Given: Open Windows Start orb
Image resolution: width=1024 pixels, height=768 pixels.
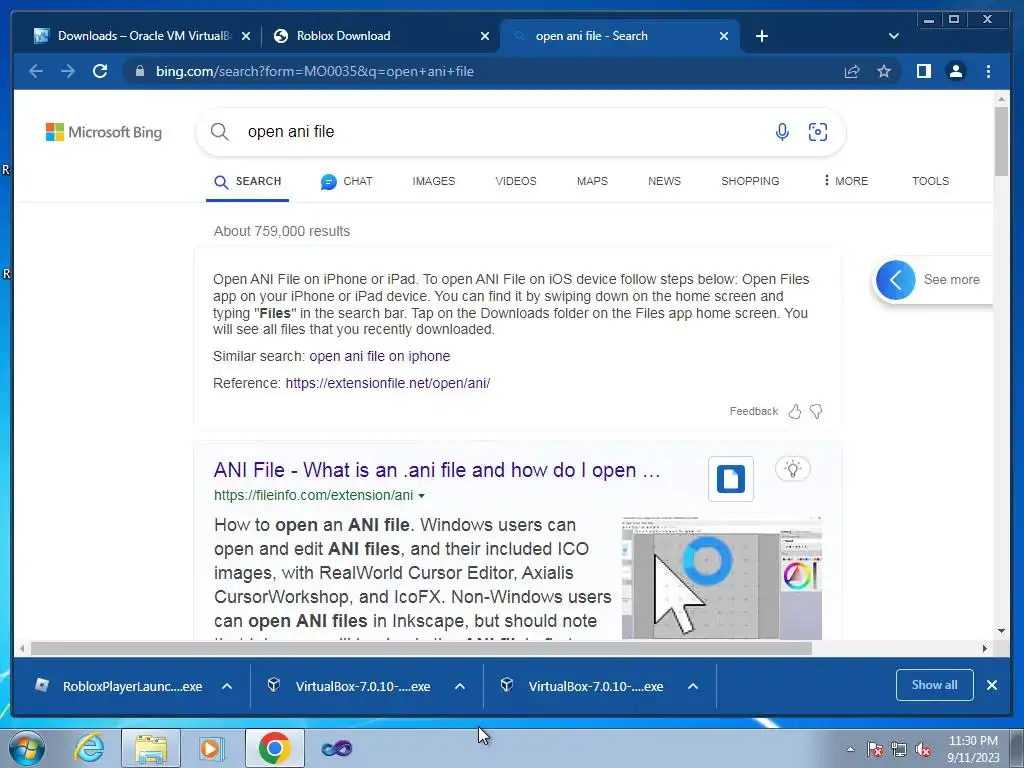Looking at the screenshot, I should (x=27, y=748).
